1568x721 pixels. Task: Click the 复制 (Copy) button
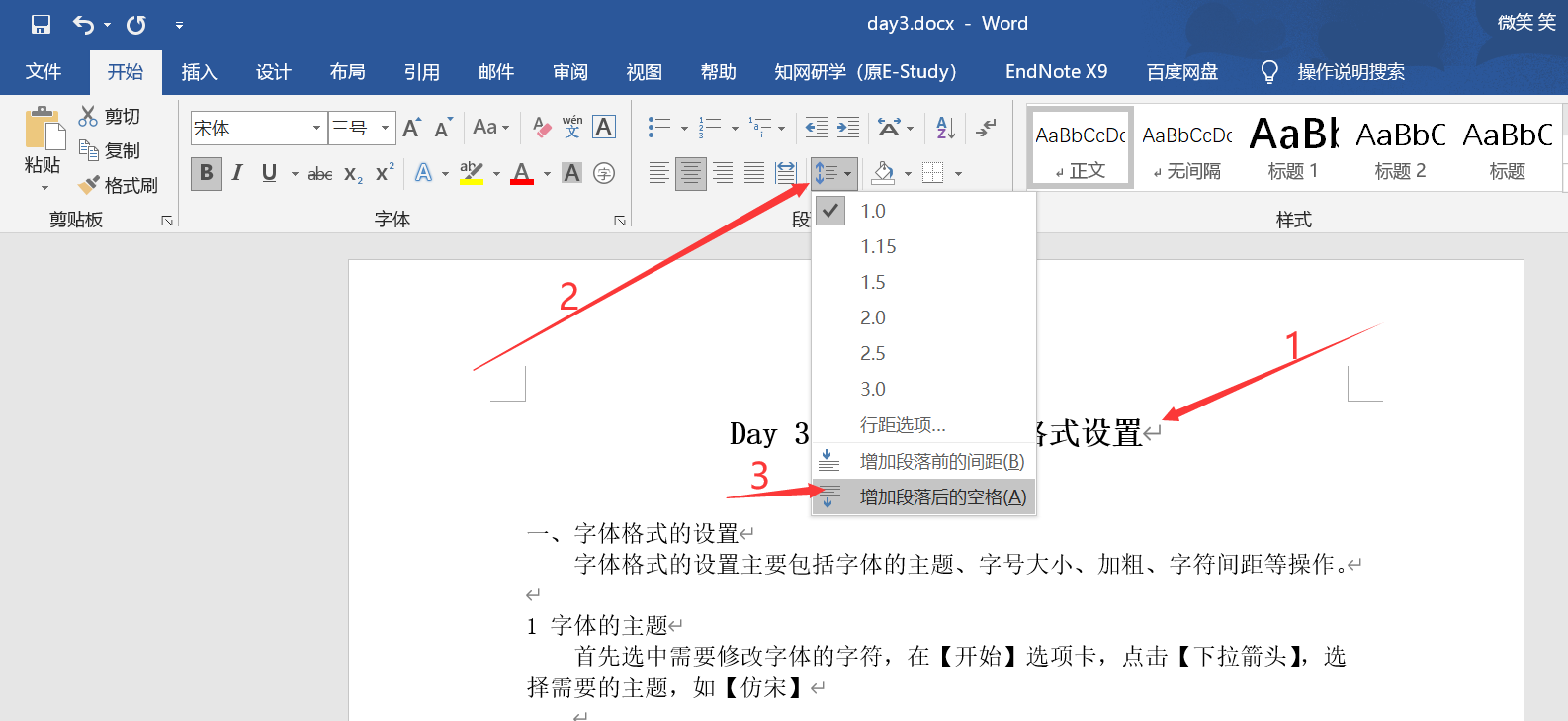[110, 151]
